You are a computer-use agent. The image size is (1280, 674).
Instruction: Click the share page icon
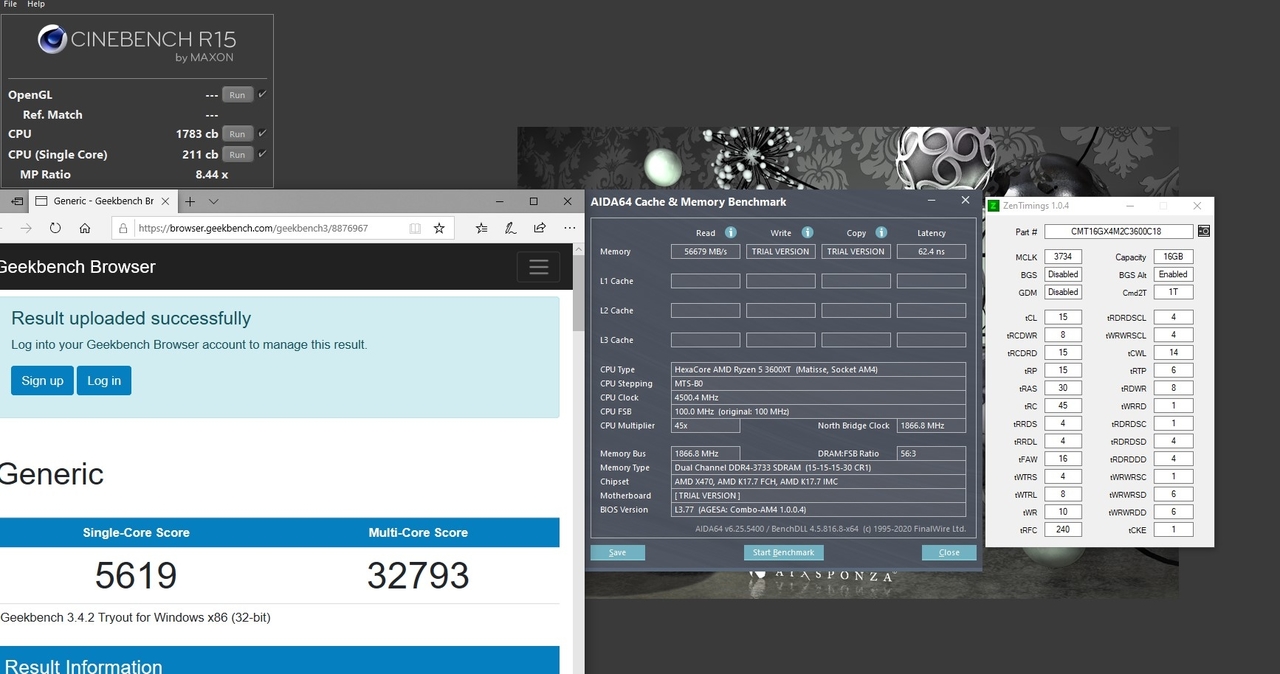(540, 228)
